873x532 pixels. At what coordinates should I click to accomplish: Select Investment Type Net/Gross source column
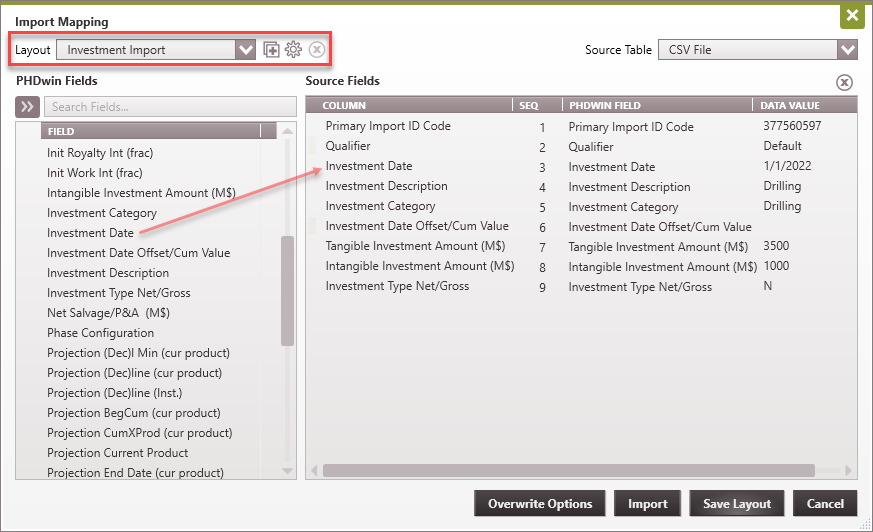pos(398,286)
